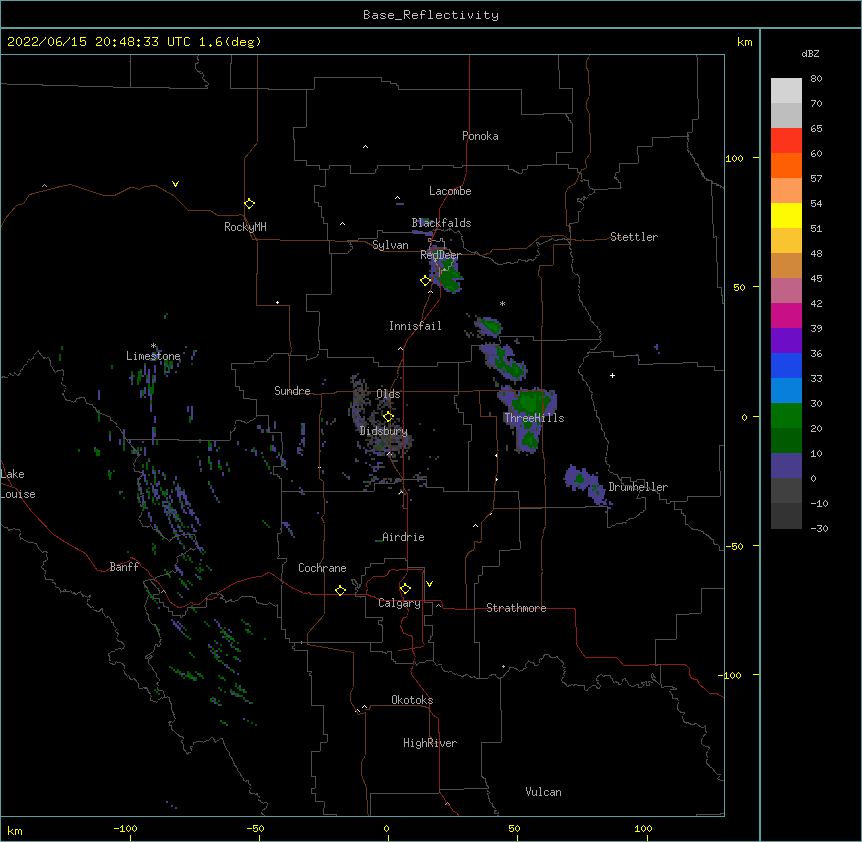Click the Airdrie label
This screenshot has width=862, height=842.
tap(404, 537)
